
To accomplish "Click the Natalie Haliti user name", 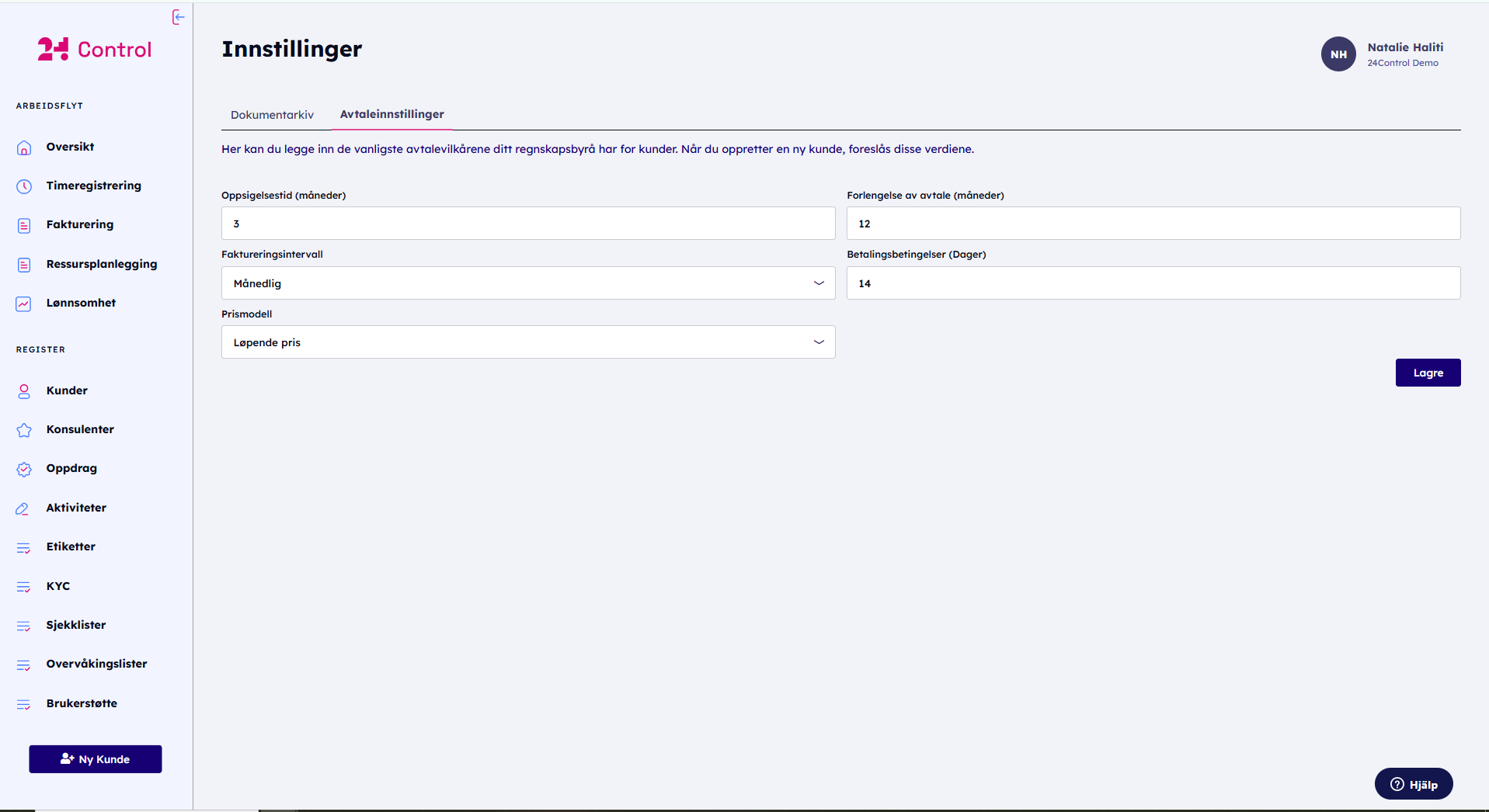I will tap(1405, 47).
